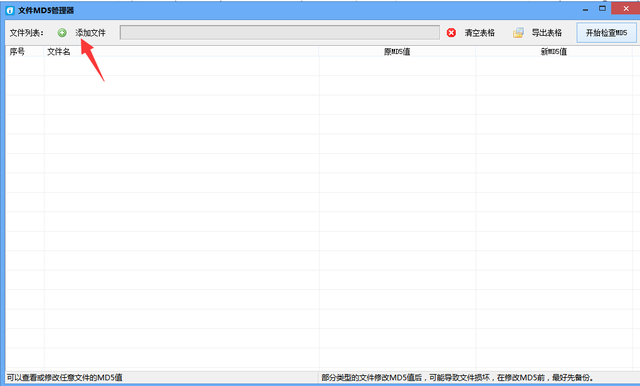Focus the file path input field
The image size is (640, 386).
tap(280, 33)
